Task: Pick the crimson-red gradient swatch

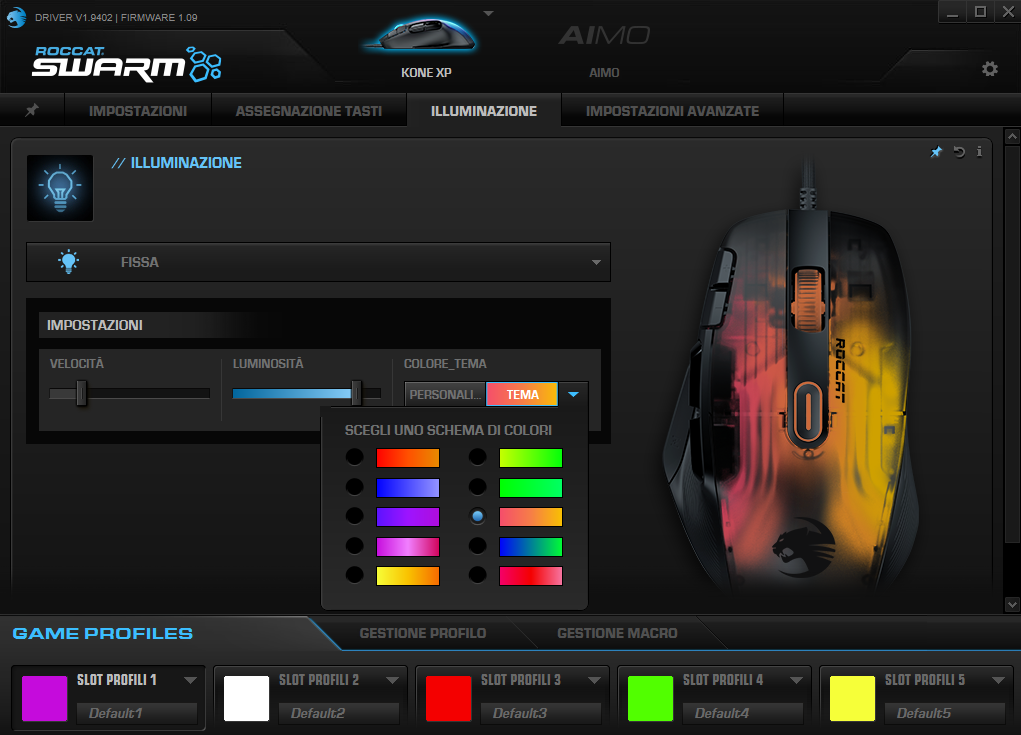Action: point(531,576)
